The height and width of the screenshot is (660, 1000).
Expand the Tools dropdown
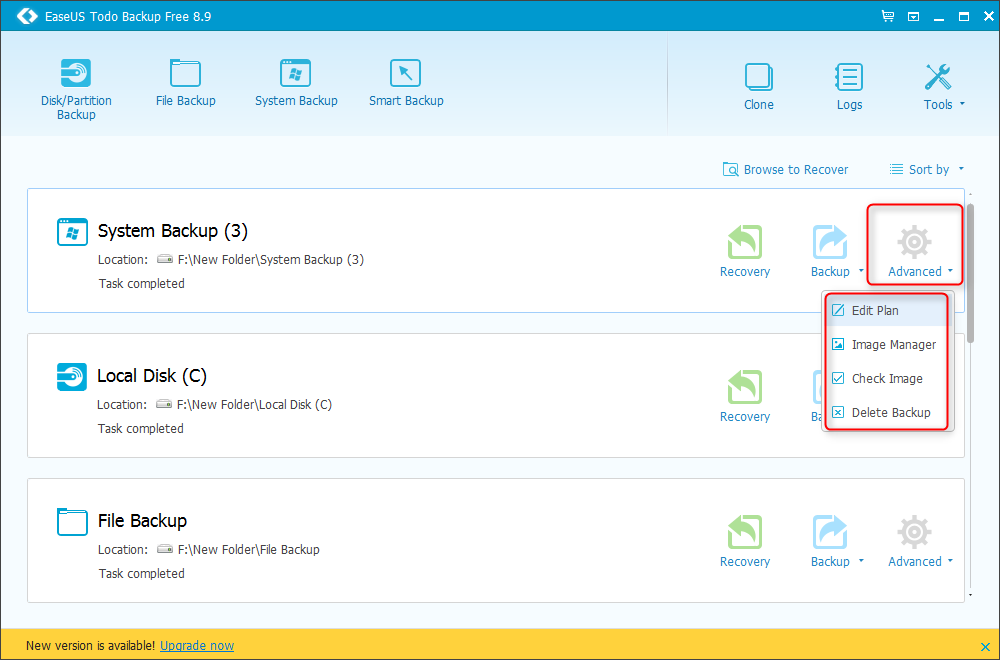[x=943, y=86]
